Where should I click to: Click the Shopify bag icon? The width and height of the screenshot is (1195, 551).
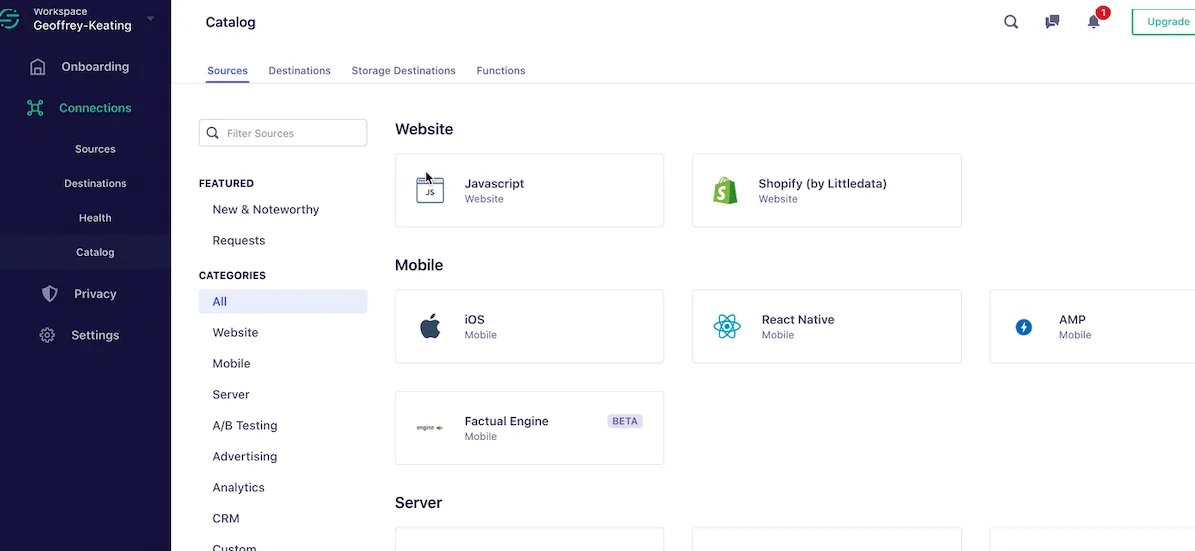[x=725, y=191]
